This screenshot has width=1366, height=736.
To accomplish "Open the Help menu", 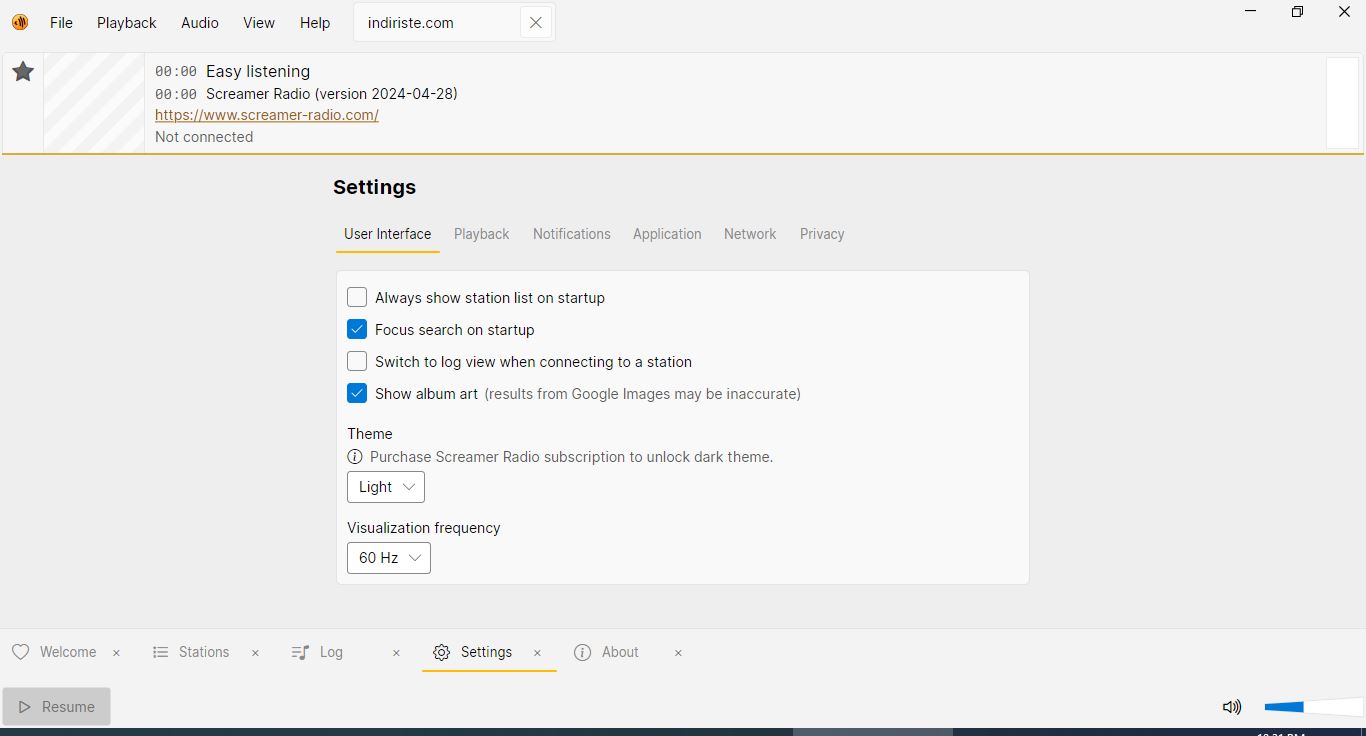I will [315, 23].
